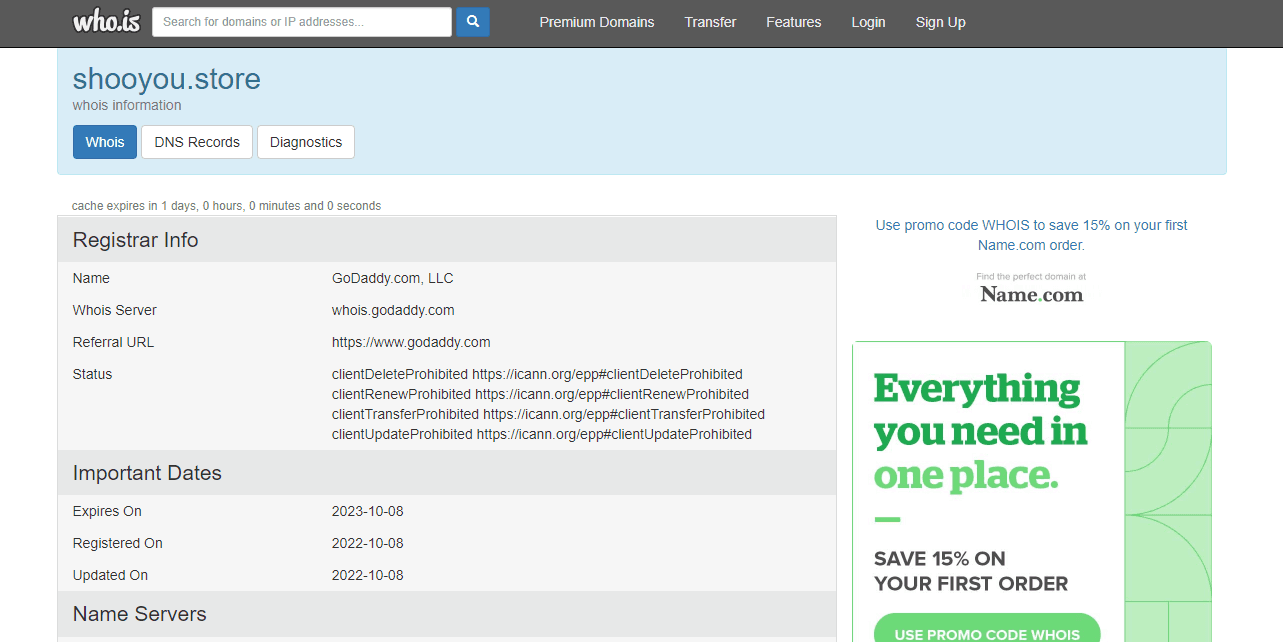This screenshot has height=642, width=1283.
Task: Click the promo code WHOIS link text
Action: (1031, 235)
